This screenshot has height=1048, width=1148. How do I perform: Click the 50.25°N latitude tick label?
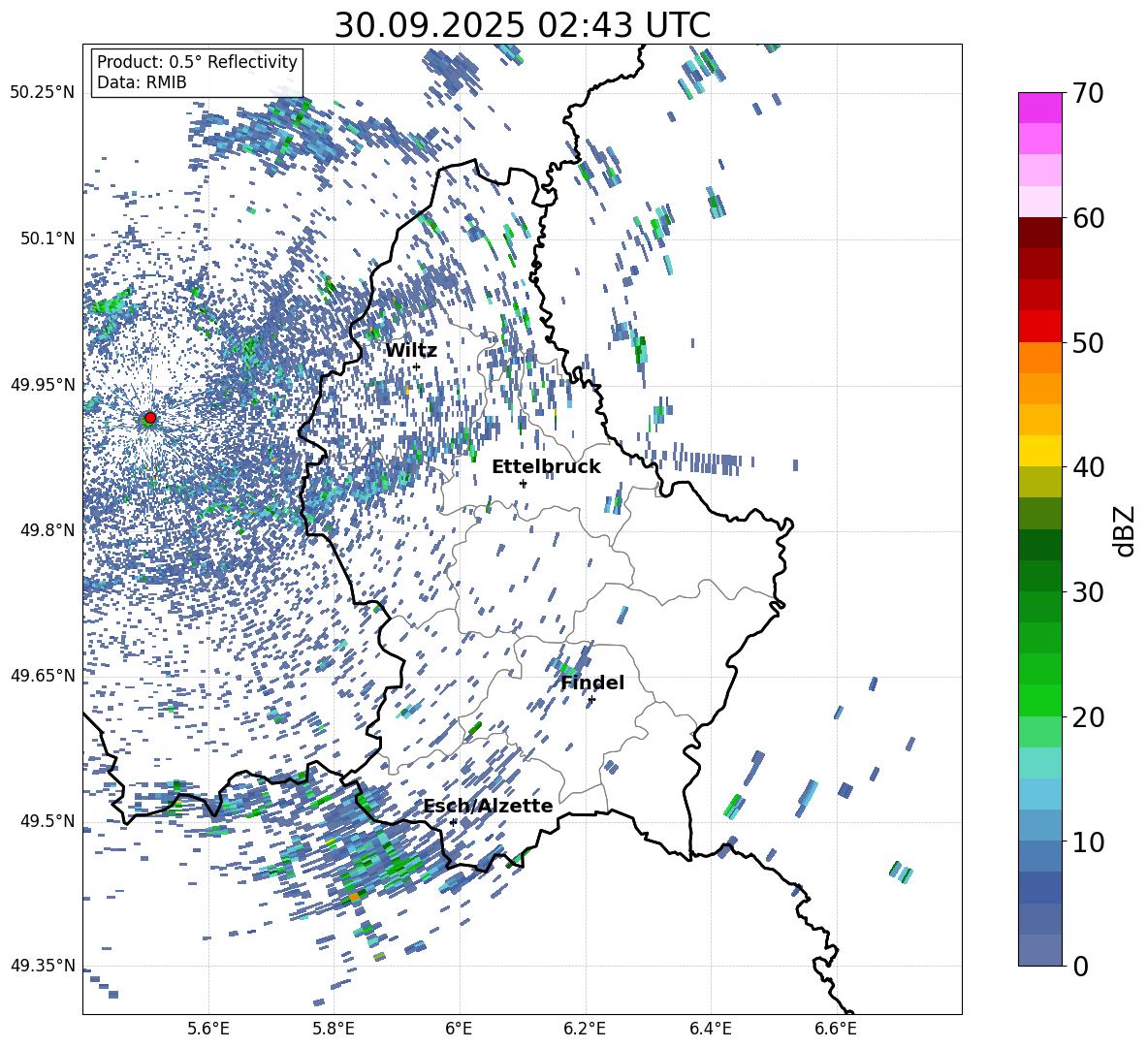(x=42, y=93)
